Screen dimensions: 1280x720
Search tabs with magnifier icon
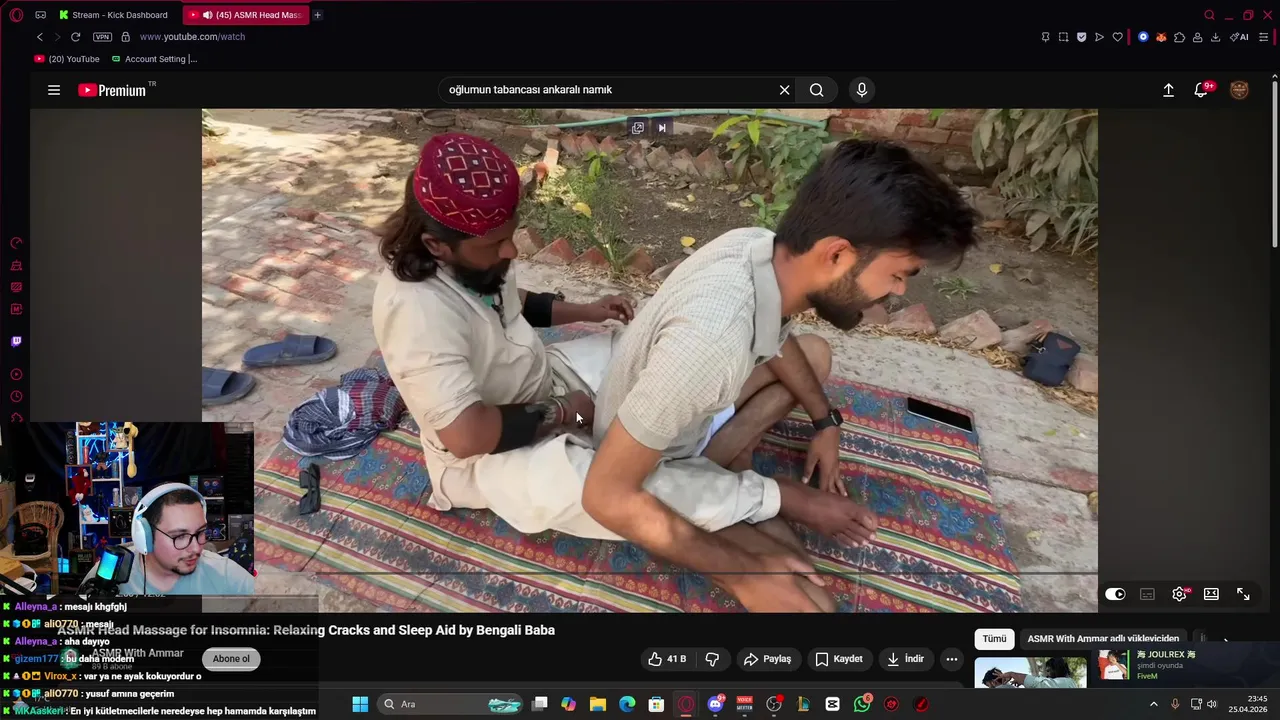point(1209,15)
